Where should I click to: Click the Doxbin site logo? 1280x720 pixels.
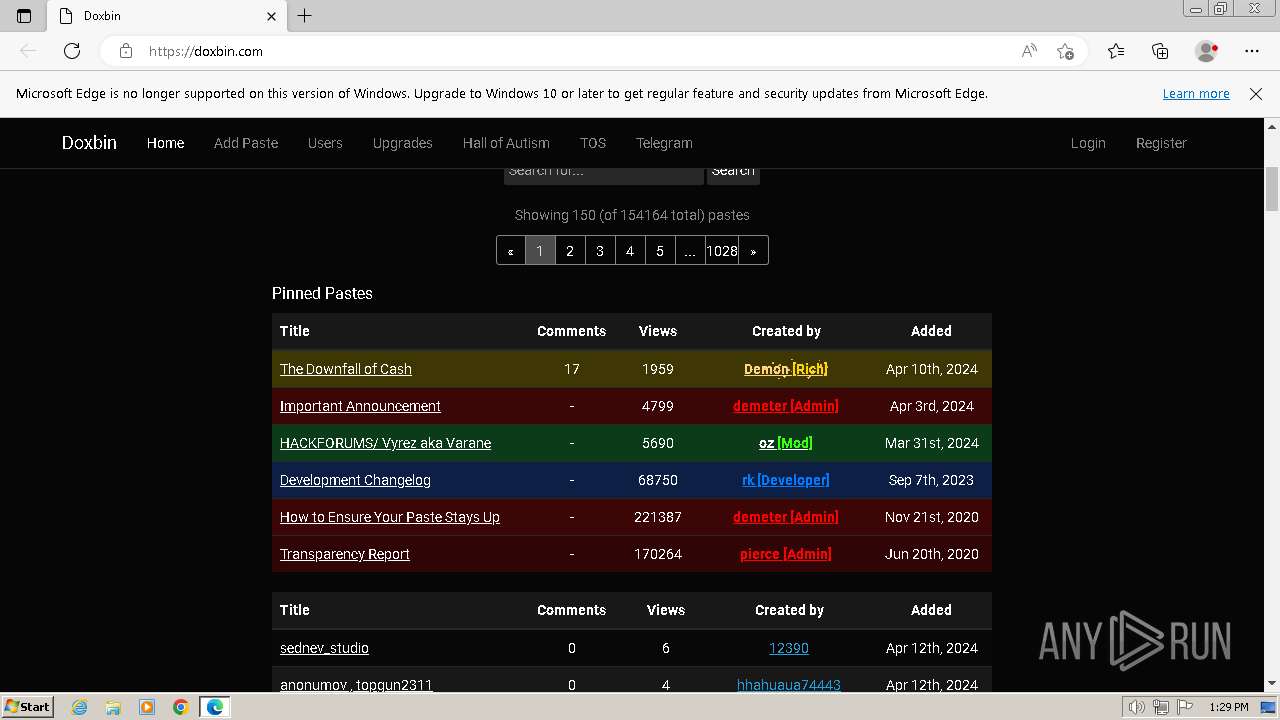tap(89, 143)
